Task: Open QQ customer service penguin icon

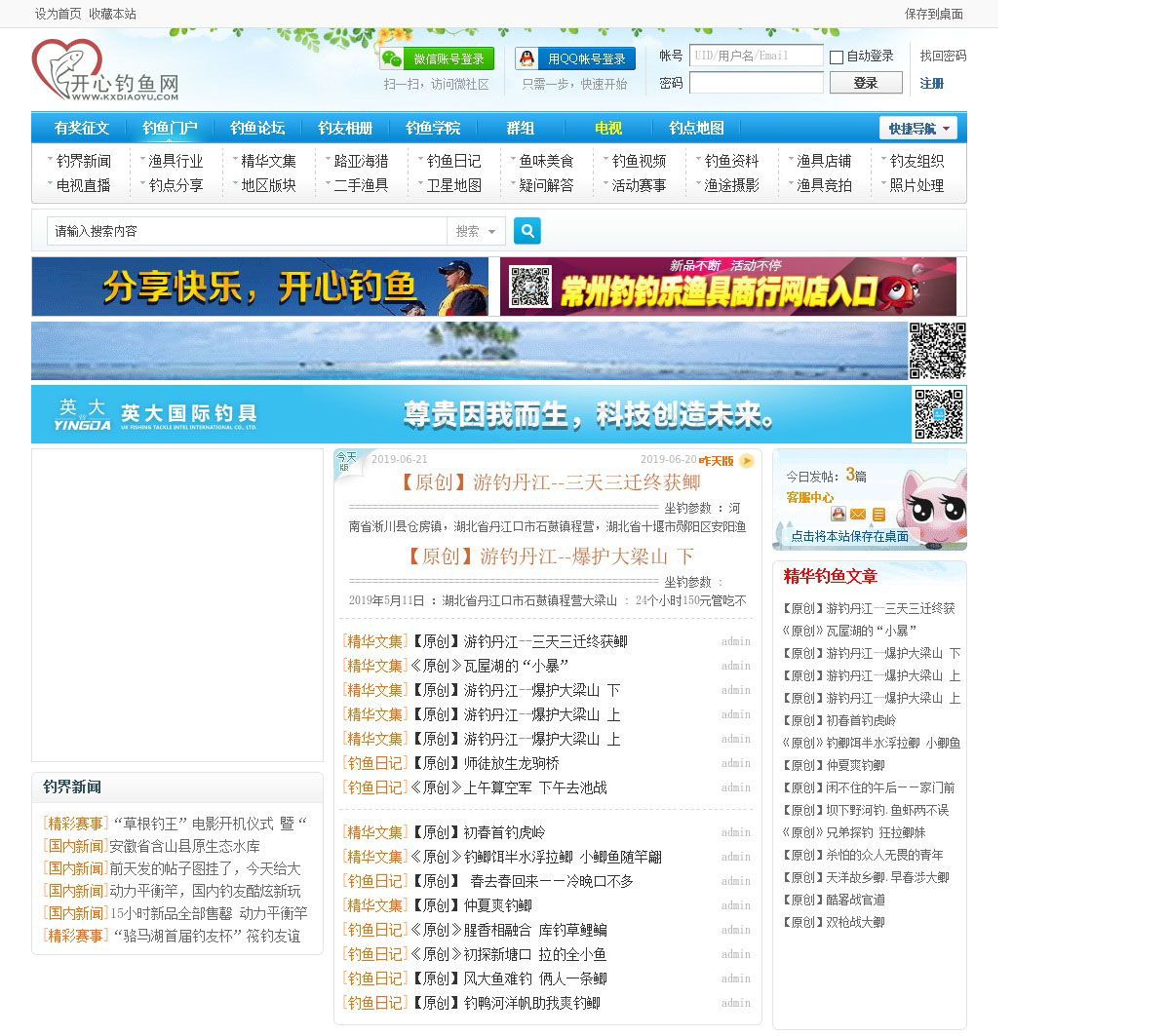Action: [x=838, y=514]
